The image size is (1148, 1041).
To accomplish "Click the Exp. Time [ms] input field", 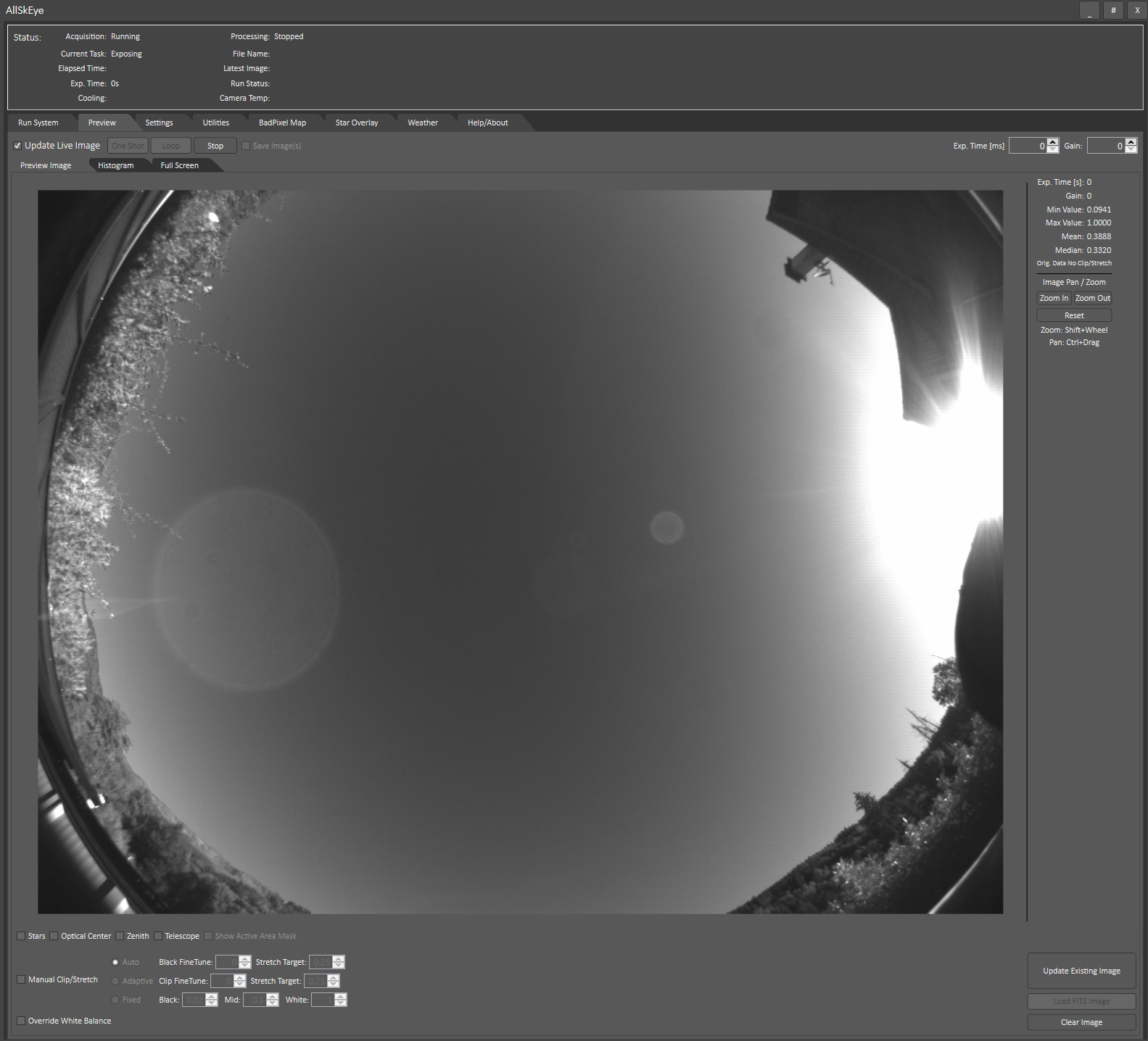I will [x=1027, y=146].
